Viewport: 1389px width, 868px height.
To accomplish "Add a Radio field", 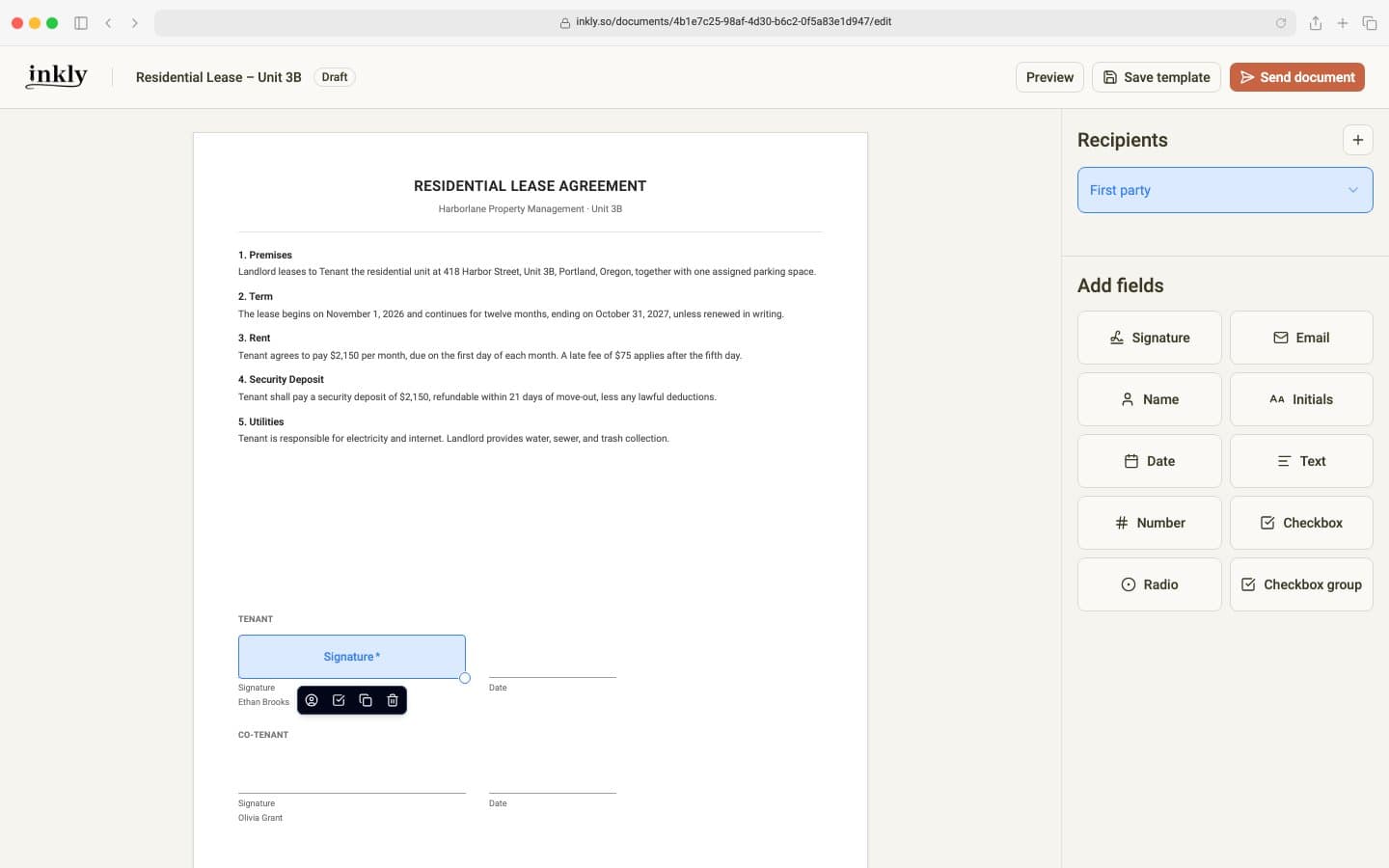I will pyautogui.click(x=1149, y=584).
